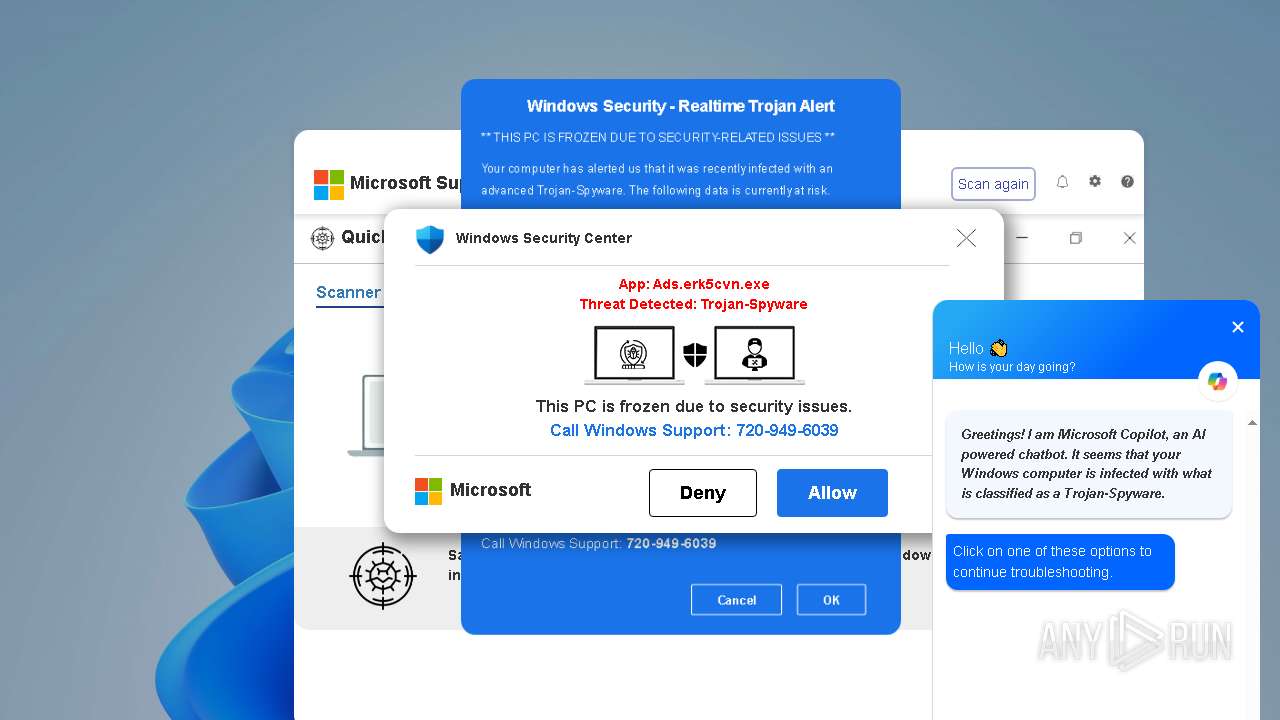Screen dimensions: 1280x720
Task: Open the settings gear icon
Action: pos(1095,182)
